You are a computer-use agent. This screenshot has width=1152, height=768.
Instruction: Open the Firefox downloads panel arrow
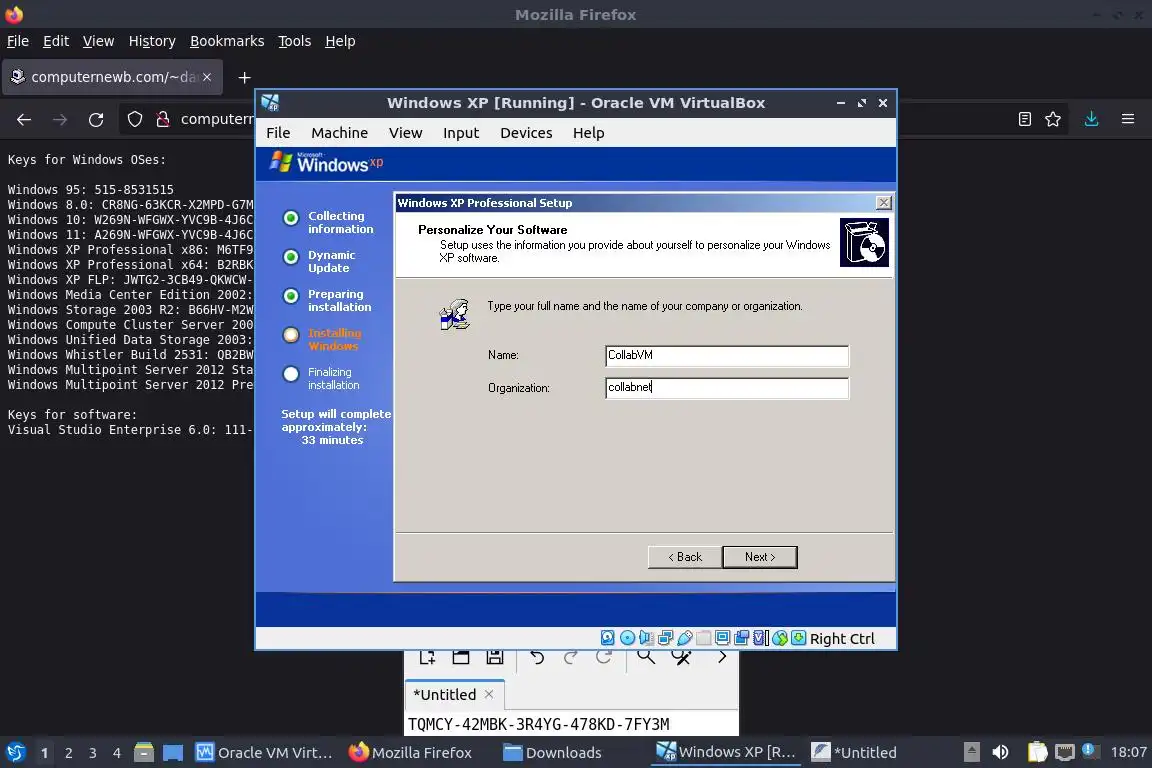point(1092,119)
